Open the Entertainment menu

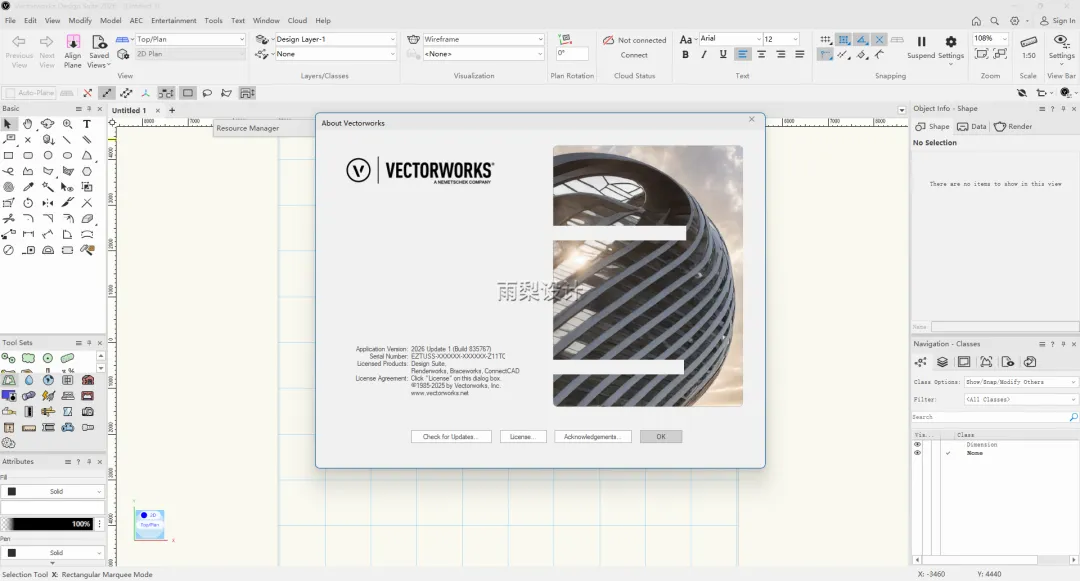(174, 21)
